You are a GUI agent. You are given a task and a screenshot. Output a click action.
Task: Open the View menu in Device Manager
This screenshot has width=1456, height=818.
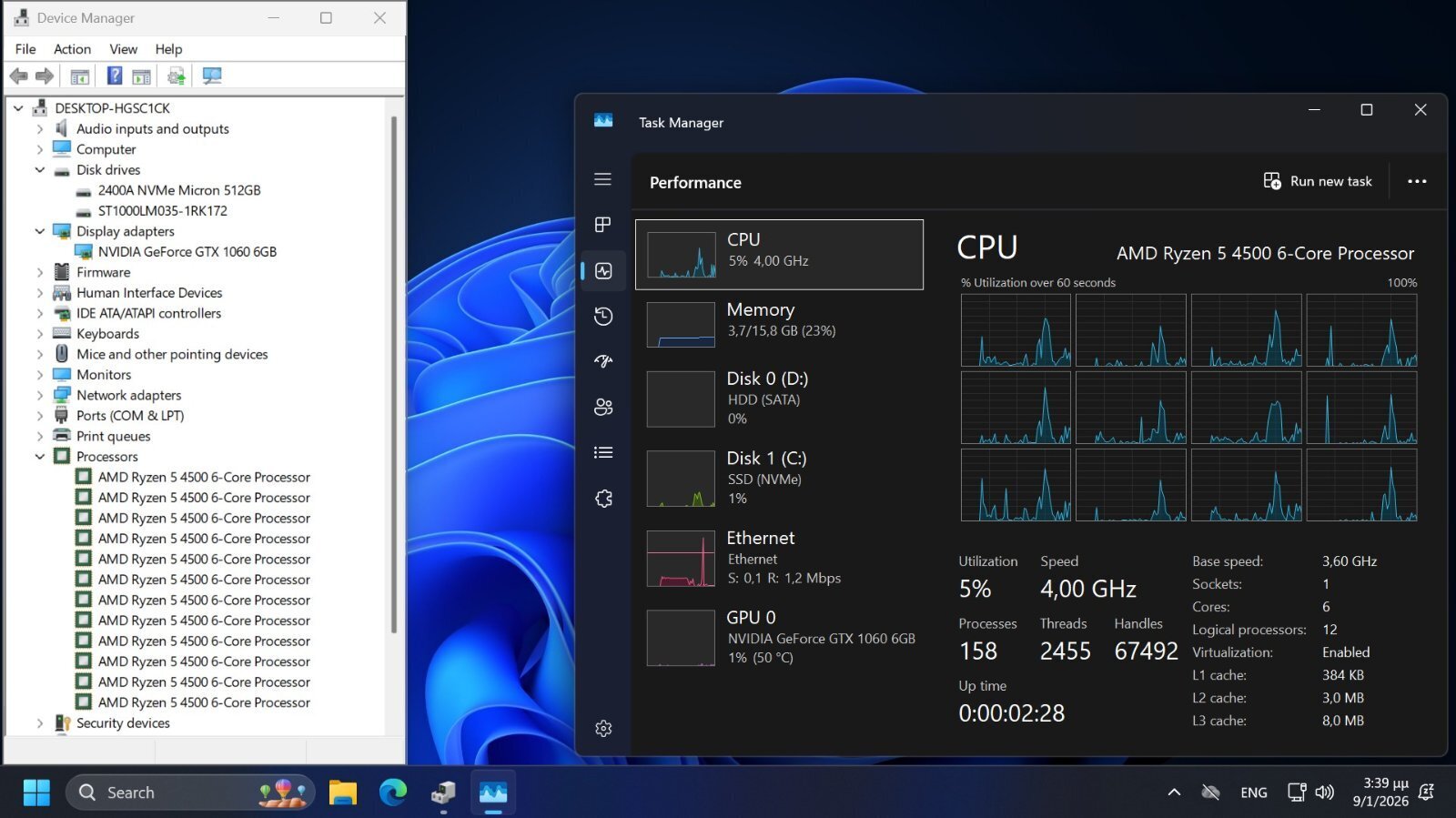123,49
